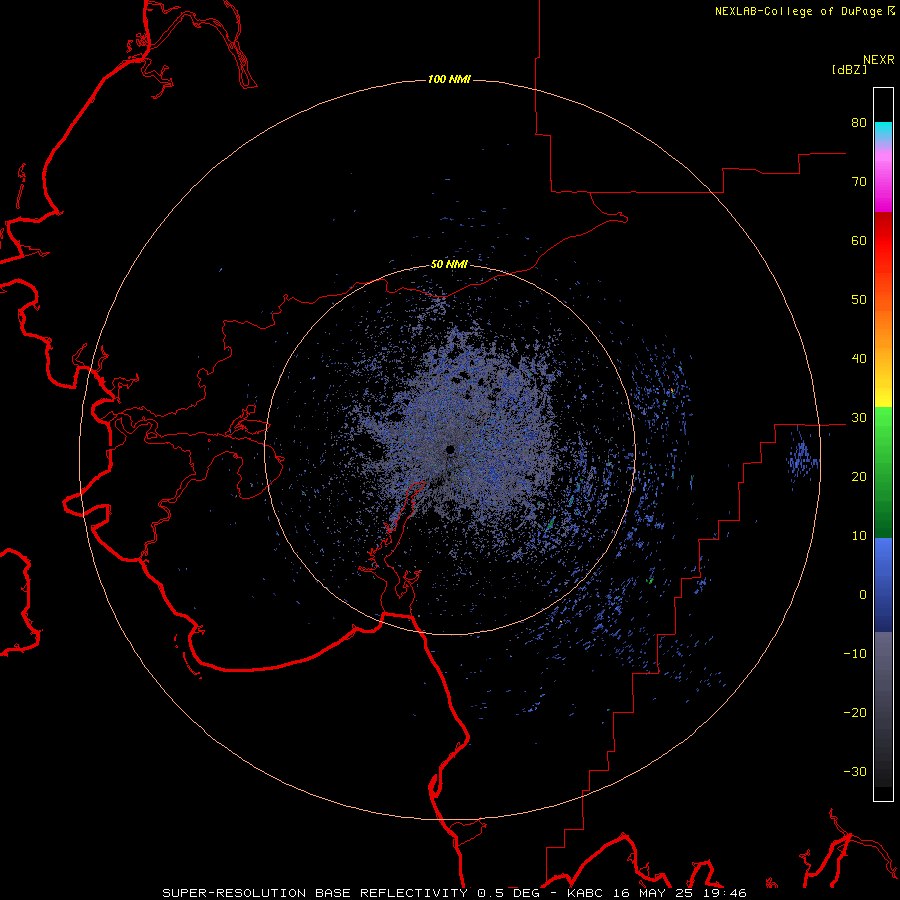The width and height of the screenshot is (900, 900).
Task: Click the 30 dBZ scale value
Action: pyautogui.click(x=859, y=418)
